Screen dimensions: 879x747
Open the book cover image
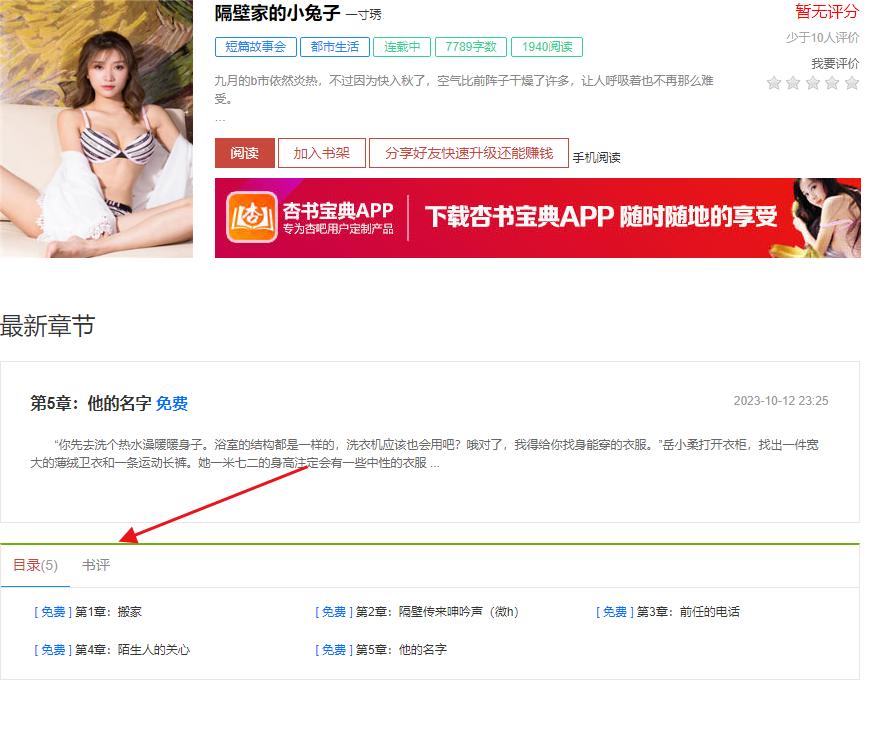[96, 129]
